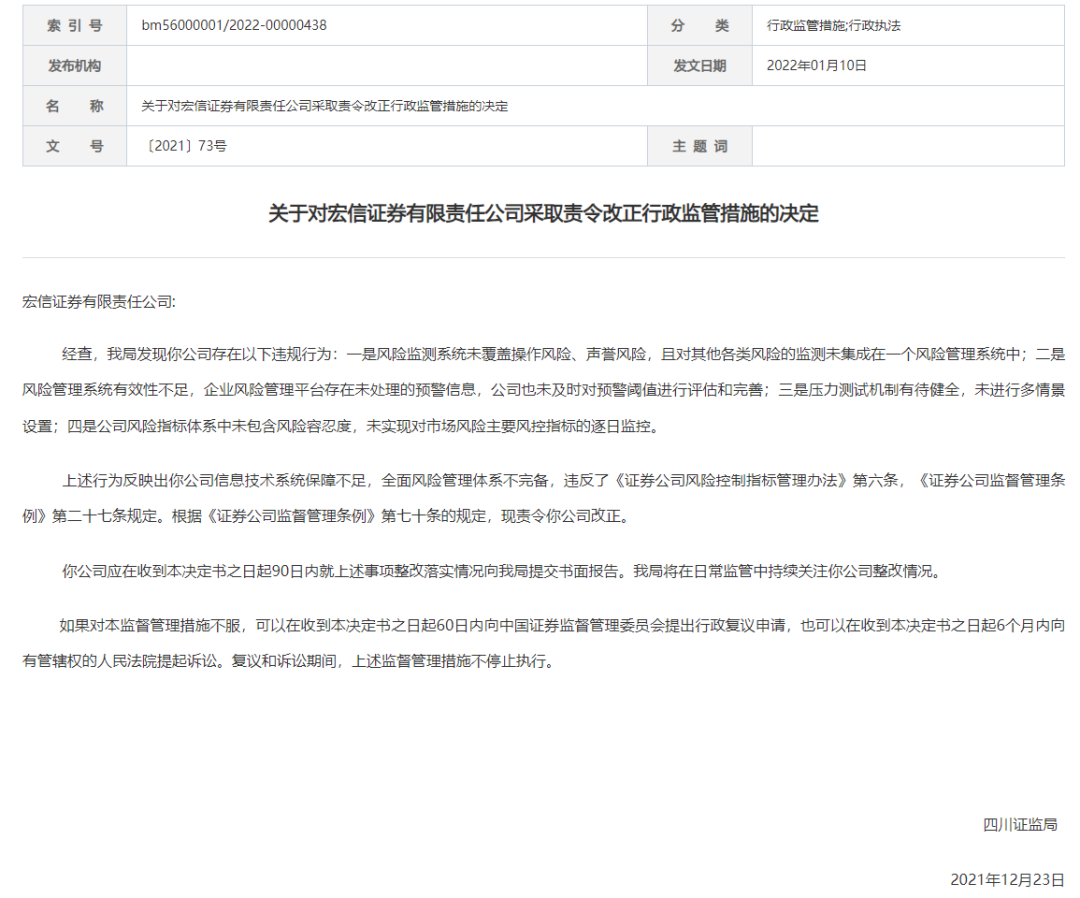
Task: Click the signing date 2021年12月23日
Action: pyautogui.click(x=1008, y=879)
